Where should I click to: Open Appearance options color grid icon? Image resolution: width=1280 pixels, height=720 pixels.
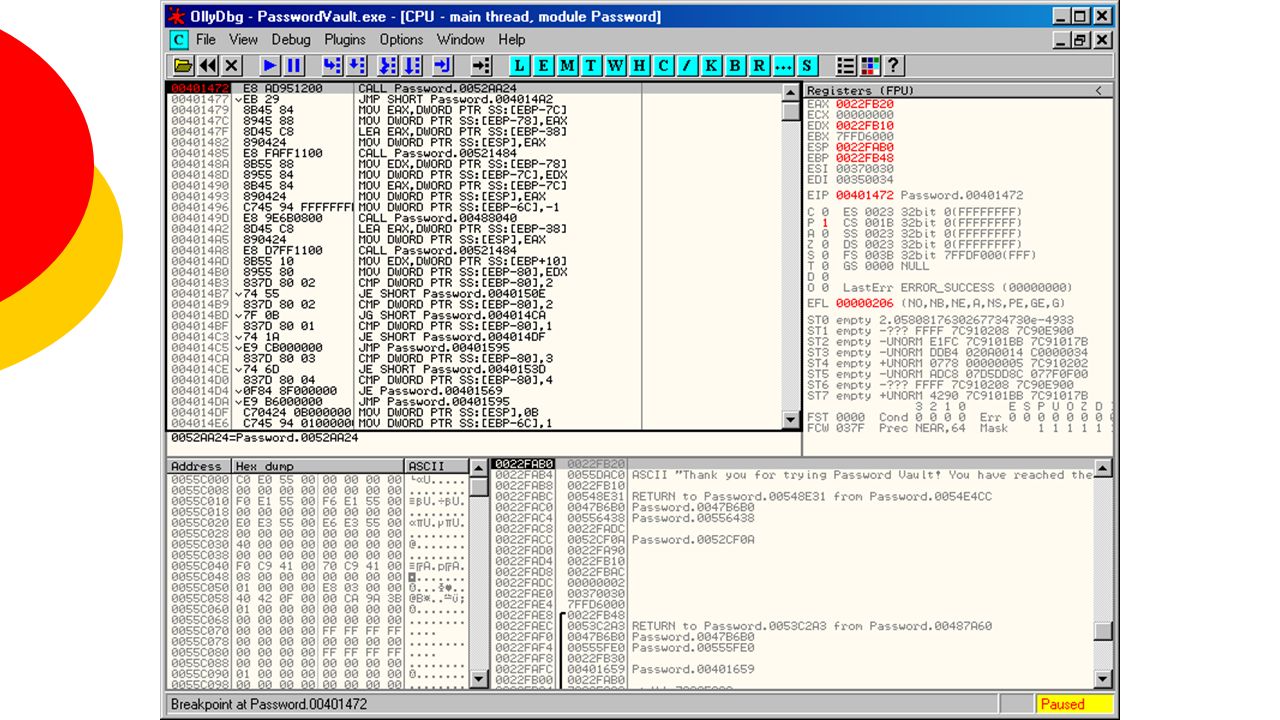tap(870, 66)
